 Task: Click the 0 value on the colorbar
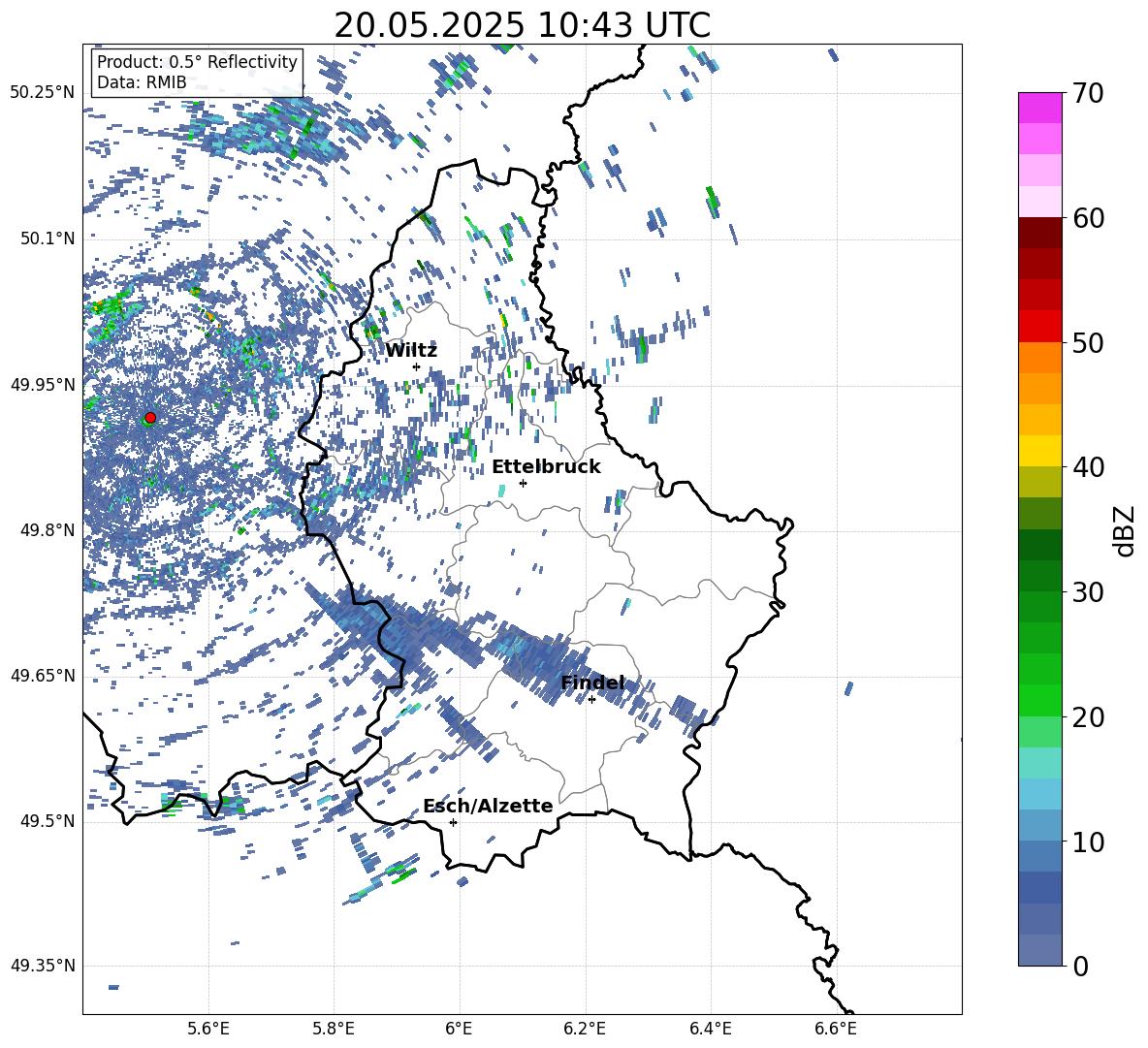tap(1081, 966)
